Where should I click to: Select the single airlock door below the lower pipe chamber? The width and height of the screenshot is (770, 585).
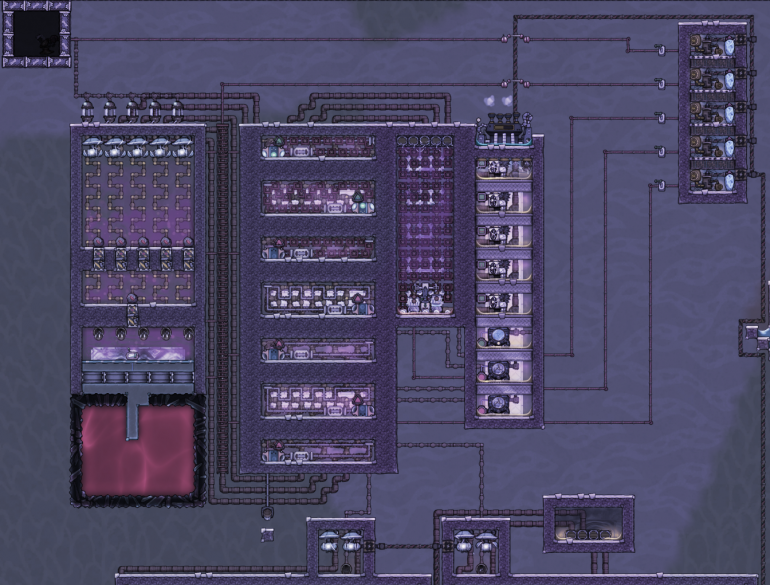133,316
